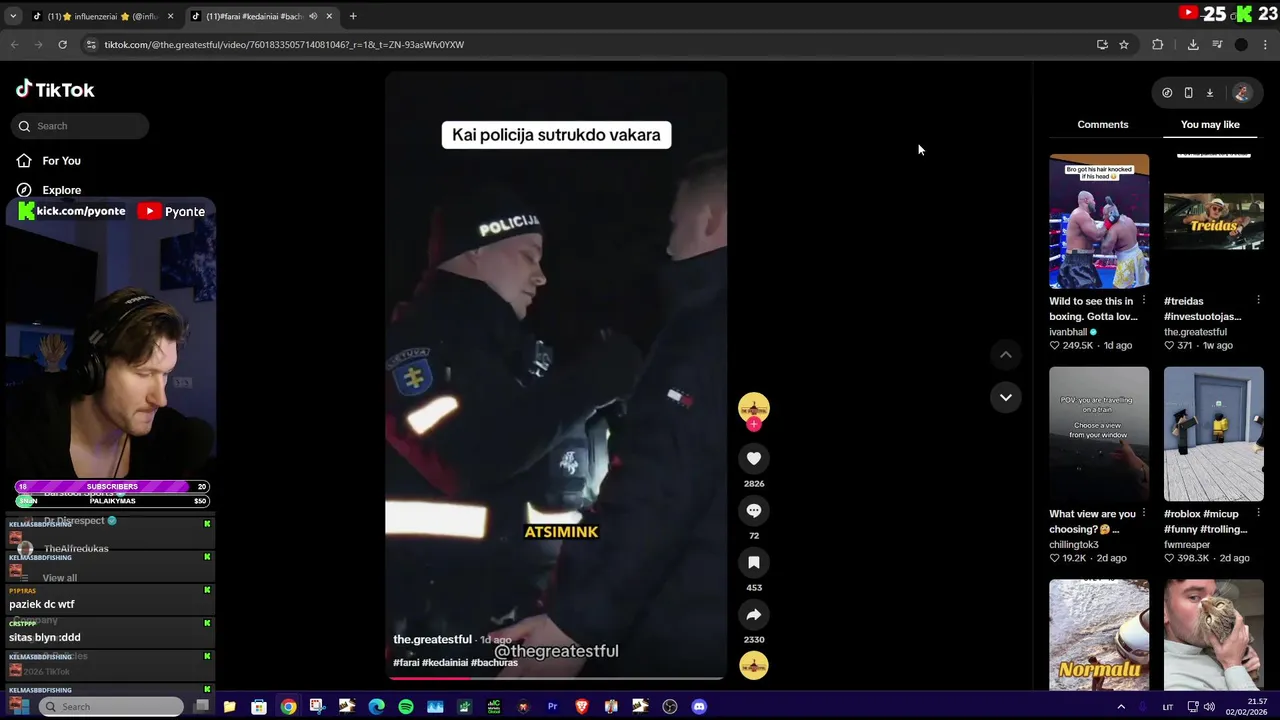The width and height of the screenshot is (1280, 720).
Task: Open fwmreaper profile link
Action: [1187, 545]
